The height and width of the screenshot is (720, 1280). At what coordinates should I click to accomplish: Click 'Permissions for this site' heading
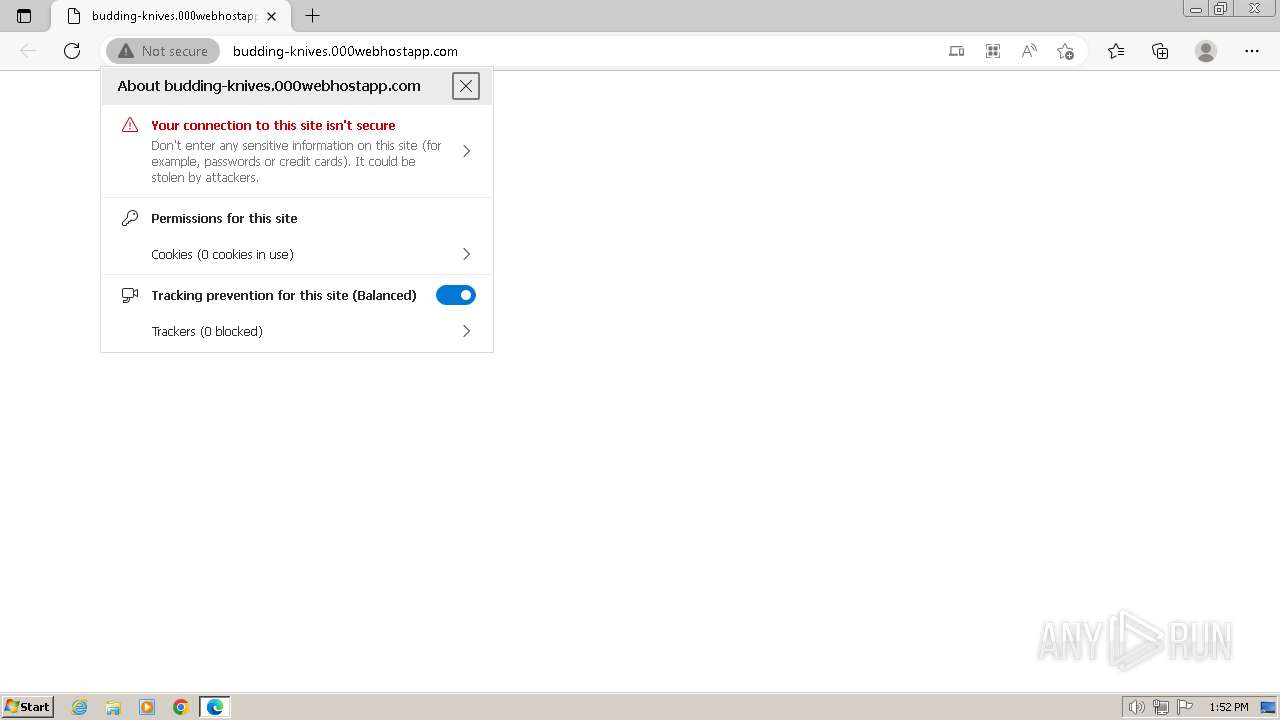click(x=224, y=218)
